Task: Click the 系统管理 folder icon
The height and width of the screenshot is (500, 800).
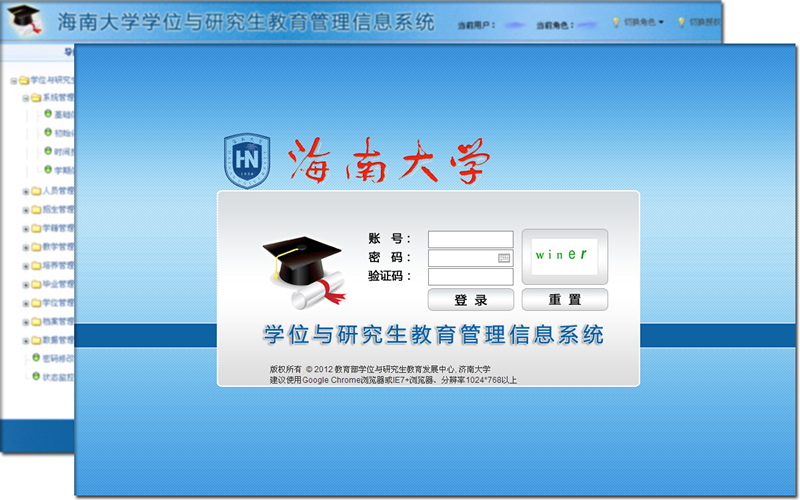Action: click(36, 97)
